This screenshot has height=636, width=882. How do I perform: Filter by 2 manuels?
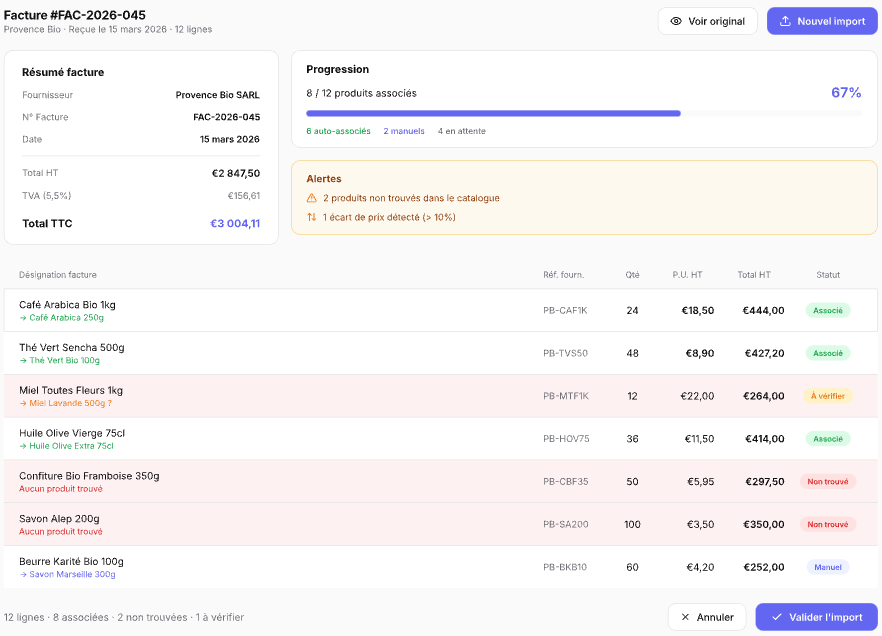pos(404,130)
